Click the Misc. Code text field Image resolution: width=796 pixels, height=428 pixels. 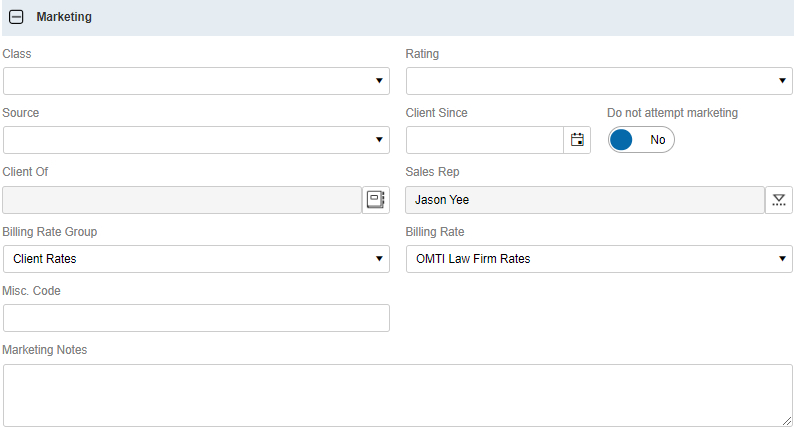[x=196, y=318]
